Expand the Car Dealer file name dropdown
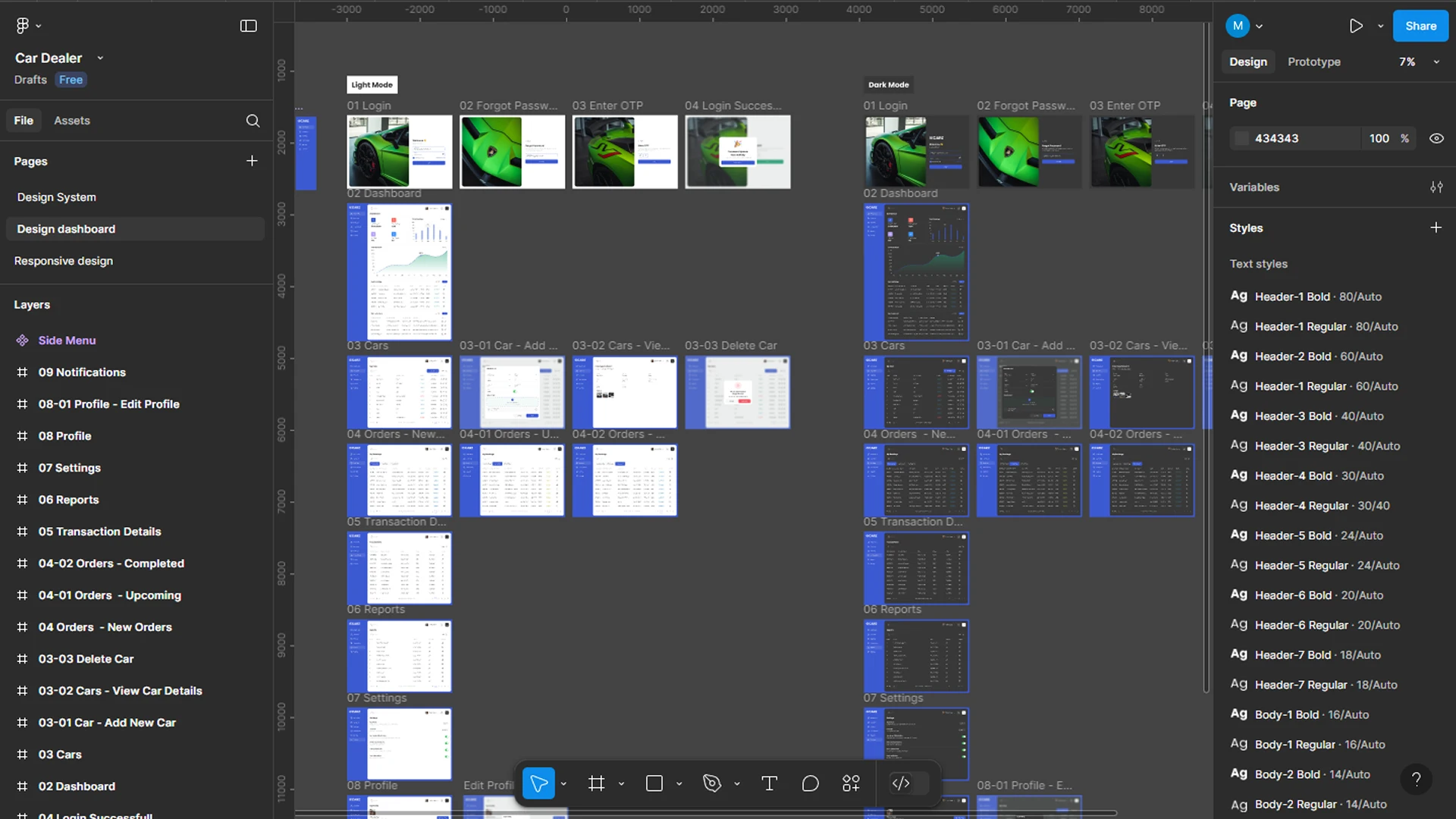1456x819 pixels. [100, 58]
